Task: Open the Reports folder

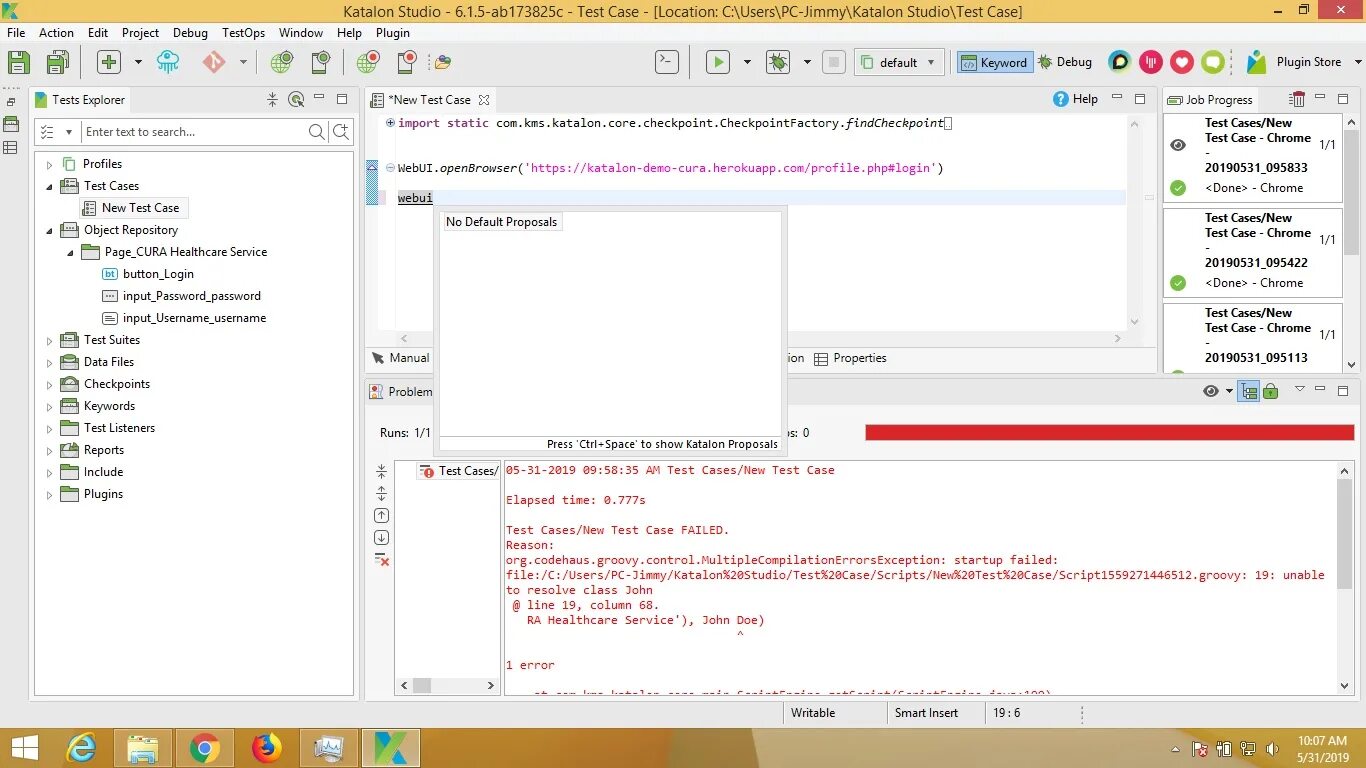Action: tap(92, 450)
